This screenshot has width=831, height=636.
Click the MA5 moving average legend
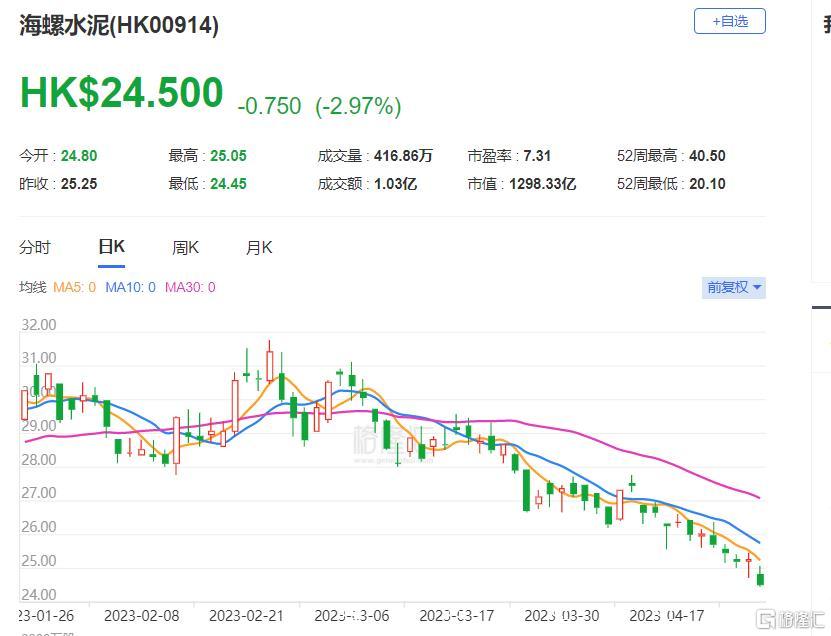(75, 287)
